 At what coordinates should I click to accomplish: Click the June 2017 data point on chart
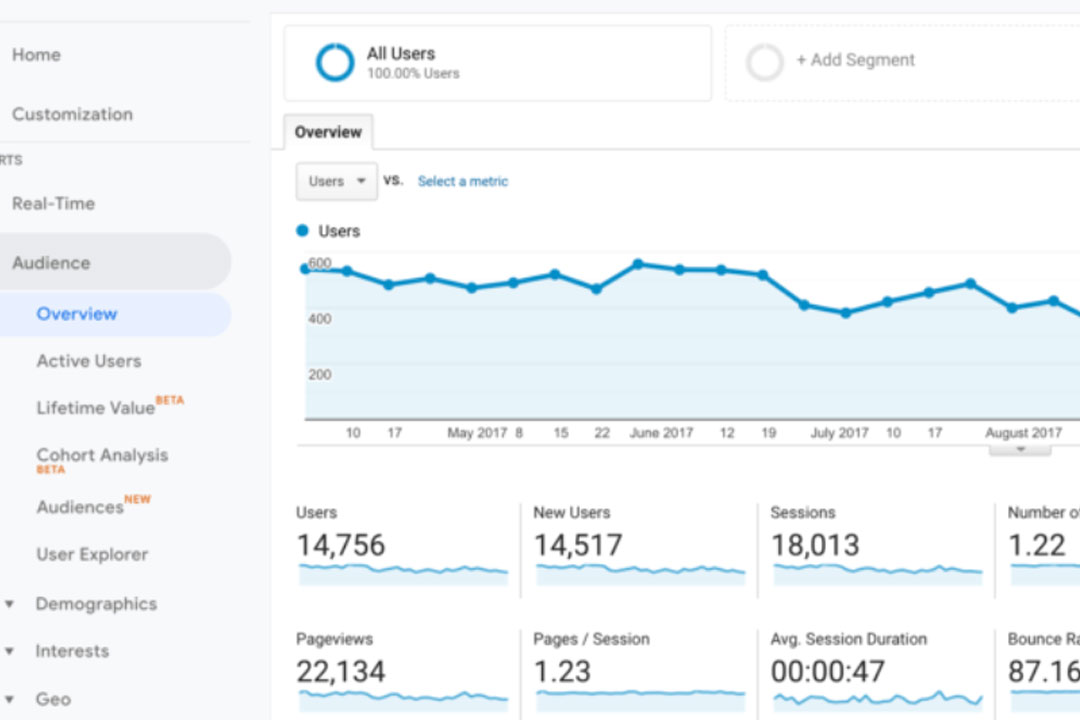pos(638,265)
